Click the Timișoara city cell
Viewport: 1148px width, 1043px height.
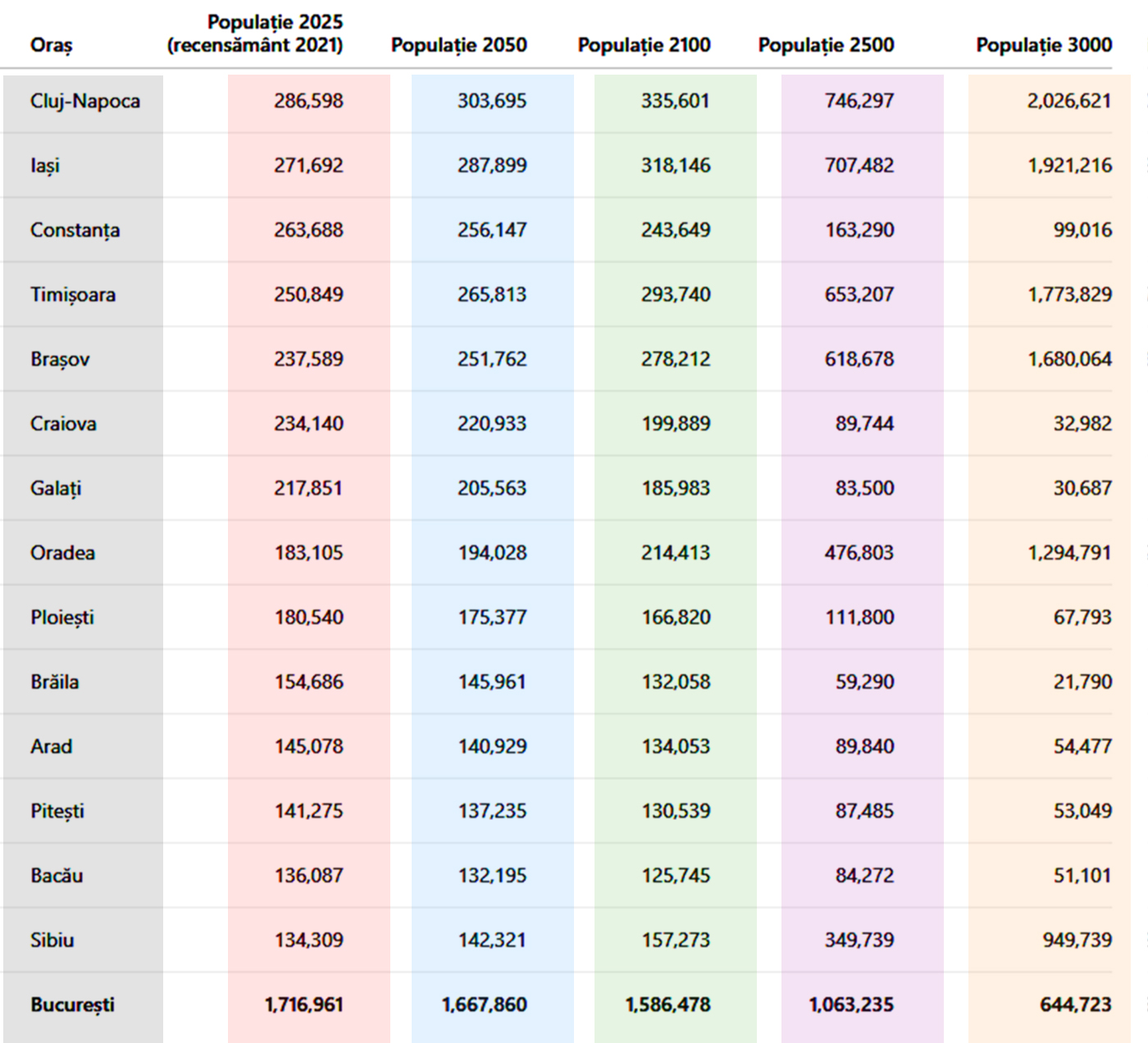click(x=72, y=294)
